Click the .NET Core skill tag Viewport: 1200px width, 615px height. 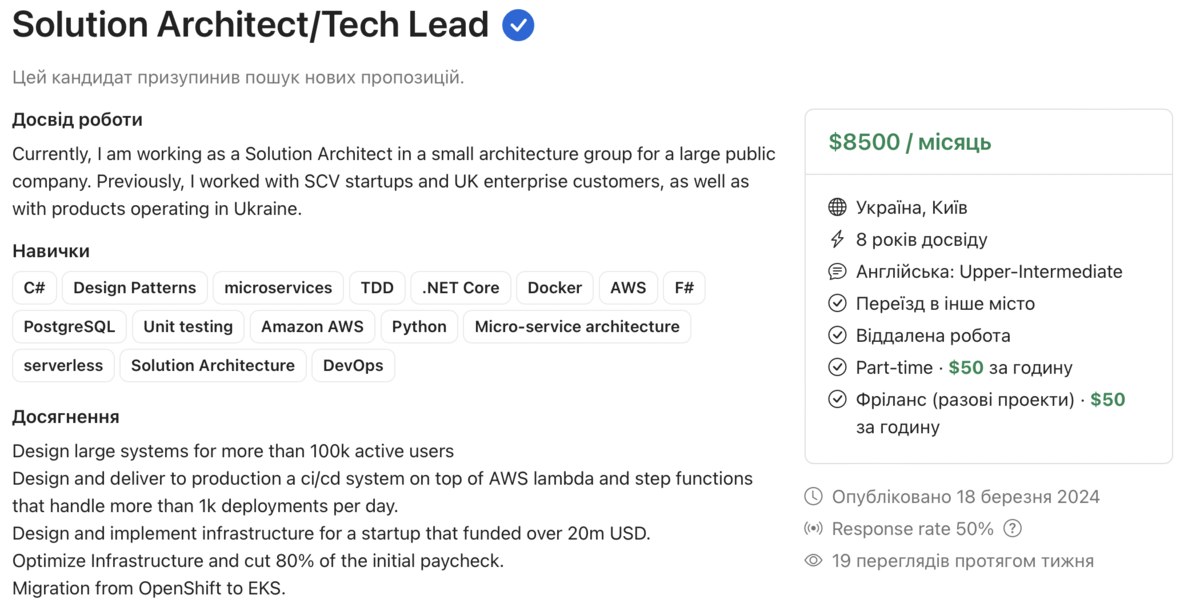pos(461,288)
